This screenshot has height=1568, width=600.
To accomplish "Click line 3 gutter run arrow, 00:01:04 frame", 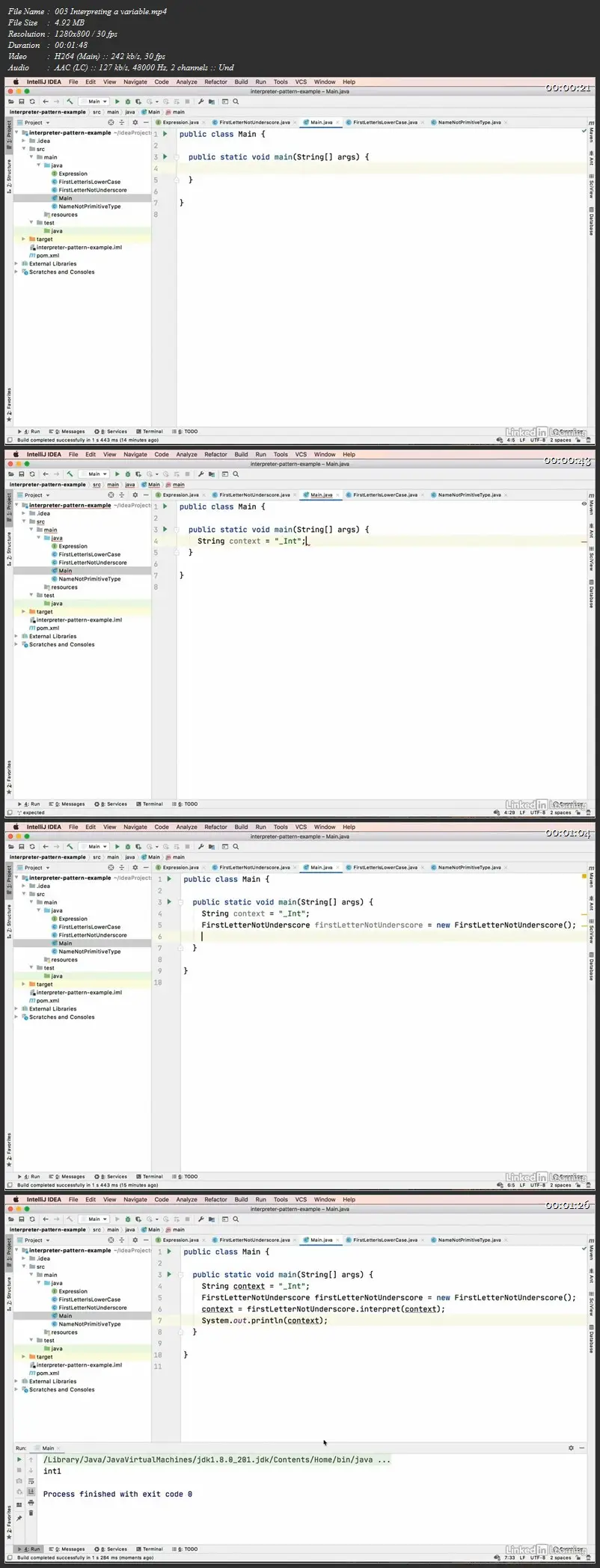I will (x=170, y=901).
